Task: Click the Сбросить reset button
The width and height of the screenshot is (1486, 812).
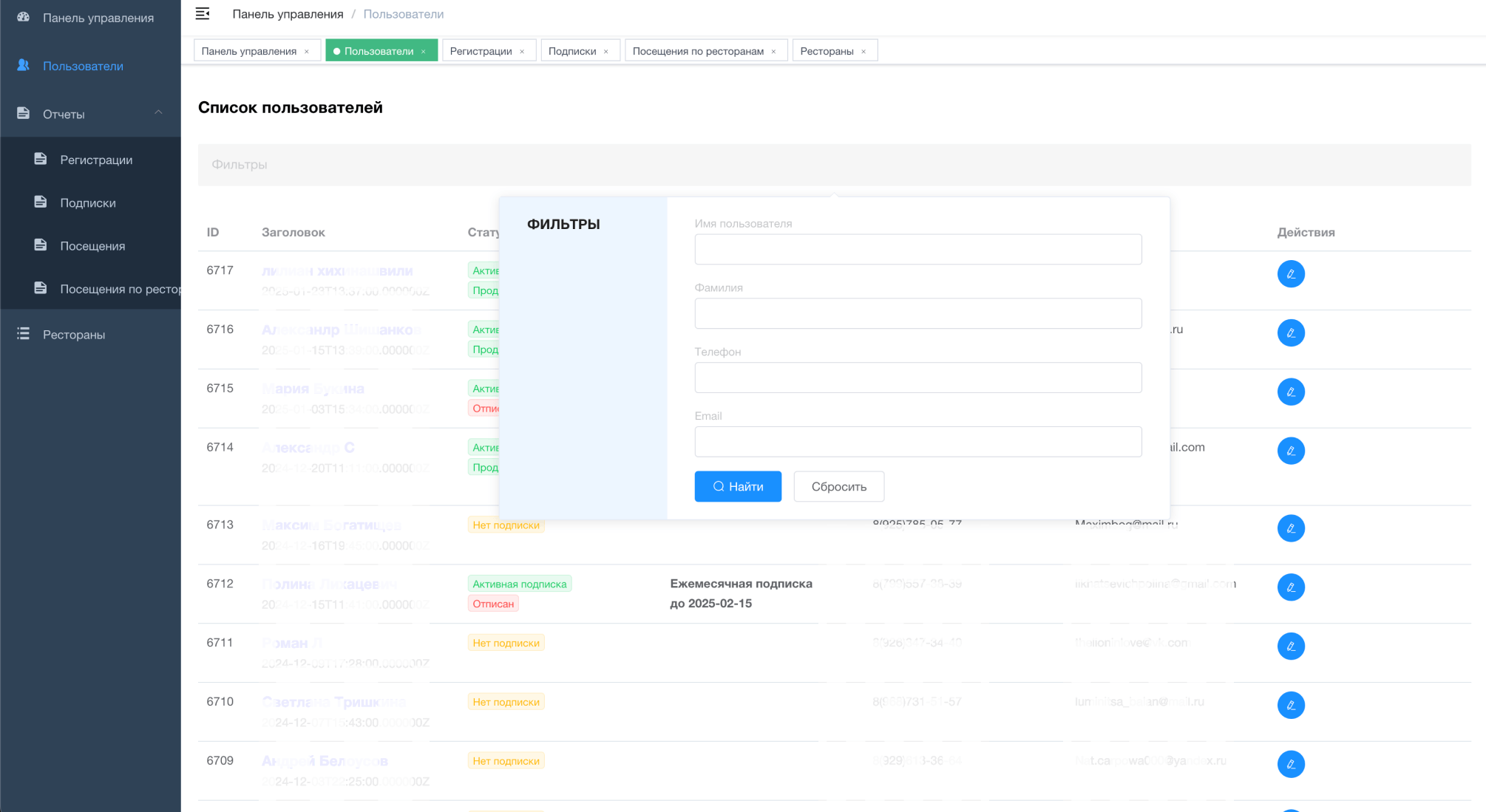Action: [x=838, y=487]
